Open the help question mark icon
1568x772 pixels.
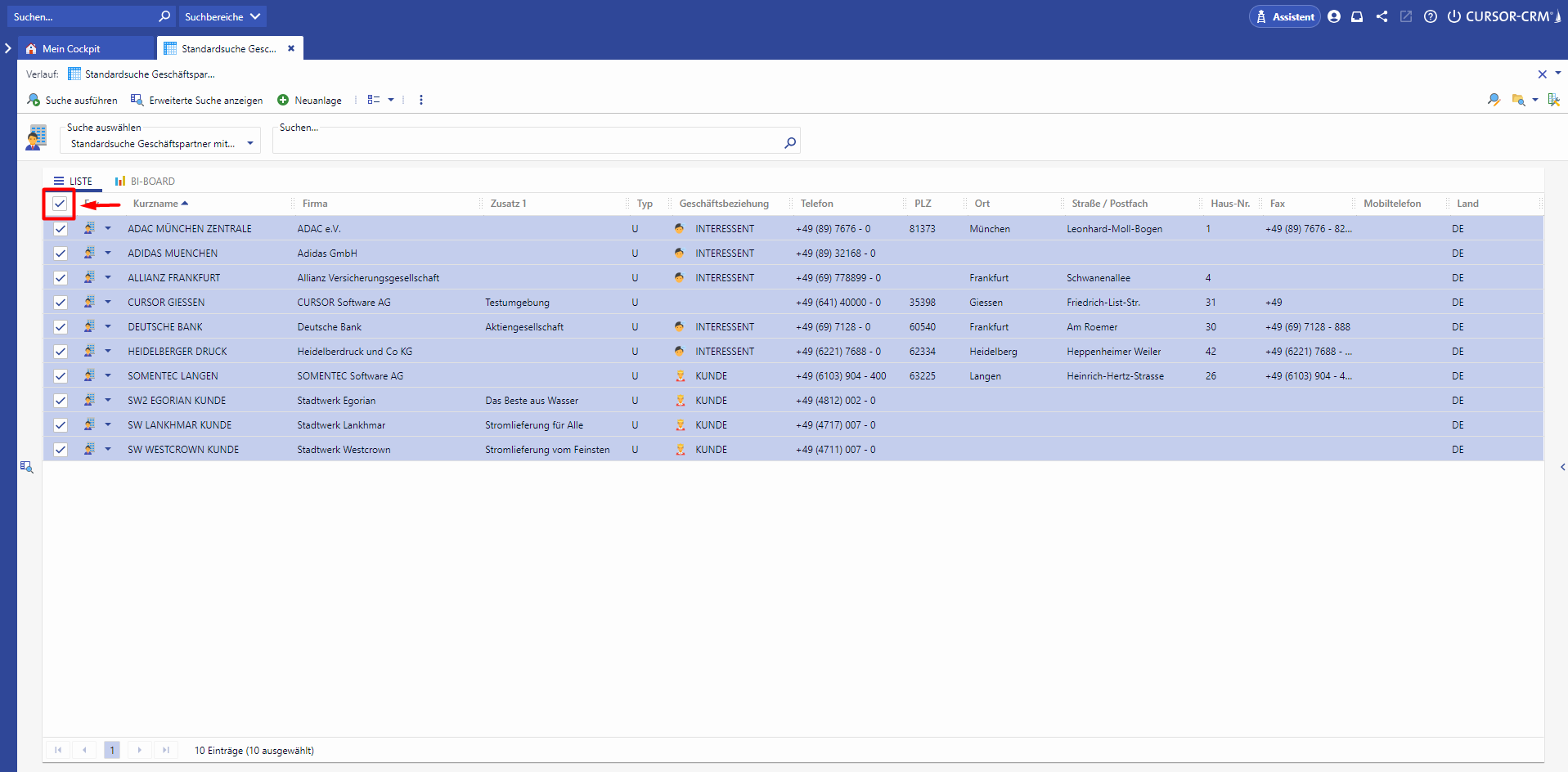point(1430,16)
